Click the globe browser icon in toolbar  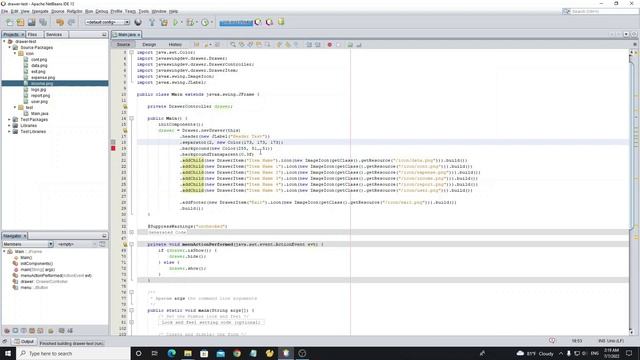coord(138,22)
